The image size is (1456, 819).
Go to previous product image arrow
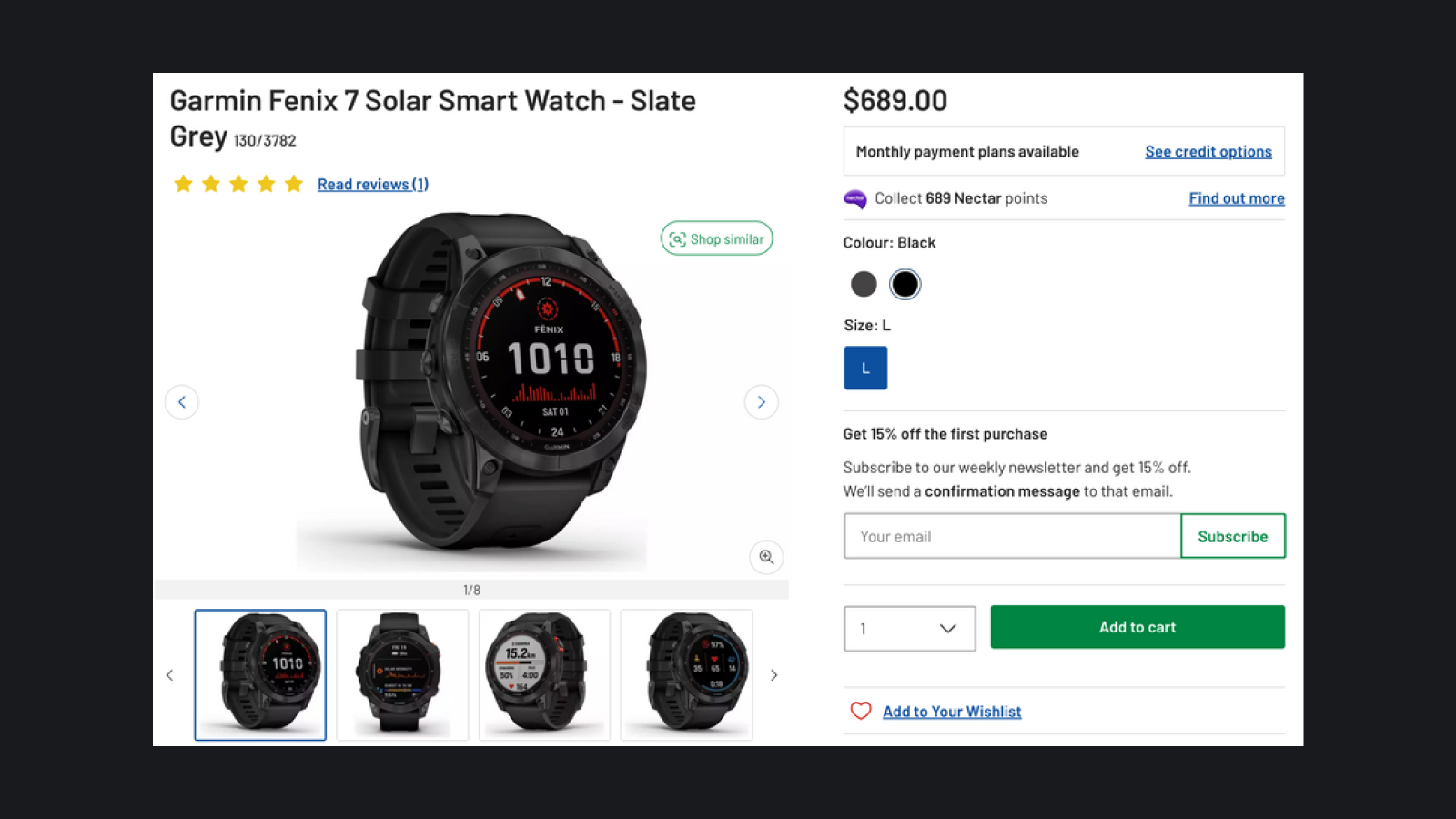(182, 402)
